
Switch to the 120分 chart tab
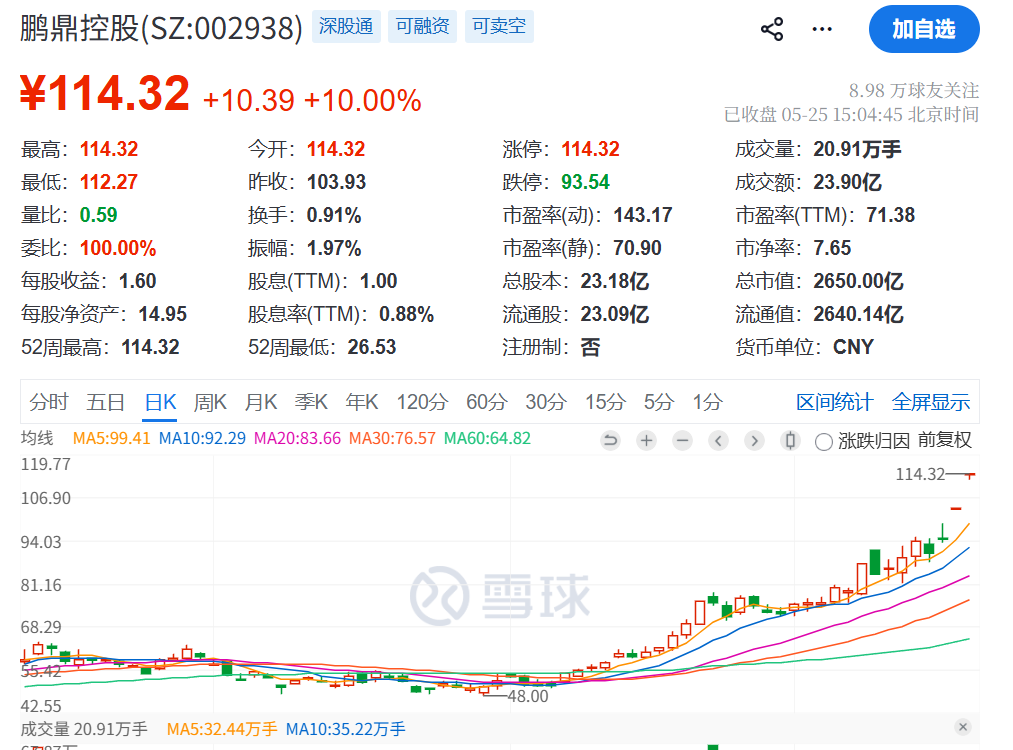[422, 402]
